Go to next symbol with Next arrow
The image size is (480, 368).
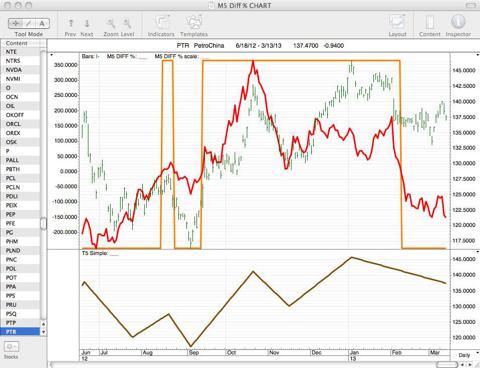click(x=87, y=23)
